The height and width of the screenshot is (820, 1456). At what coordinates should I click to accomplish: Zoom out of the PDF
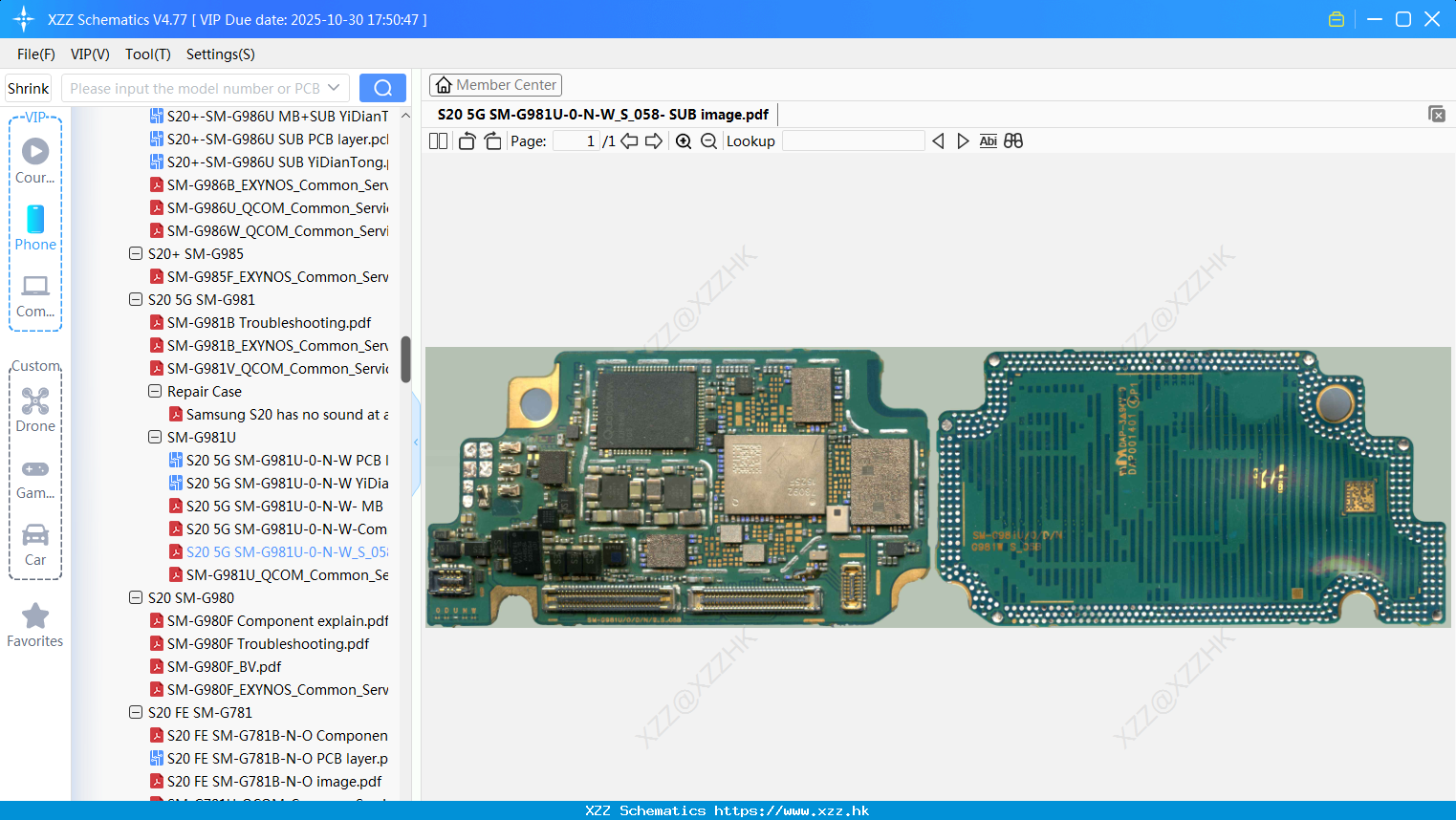click(x=708, y=141)
